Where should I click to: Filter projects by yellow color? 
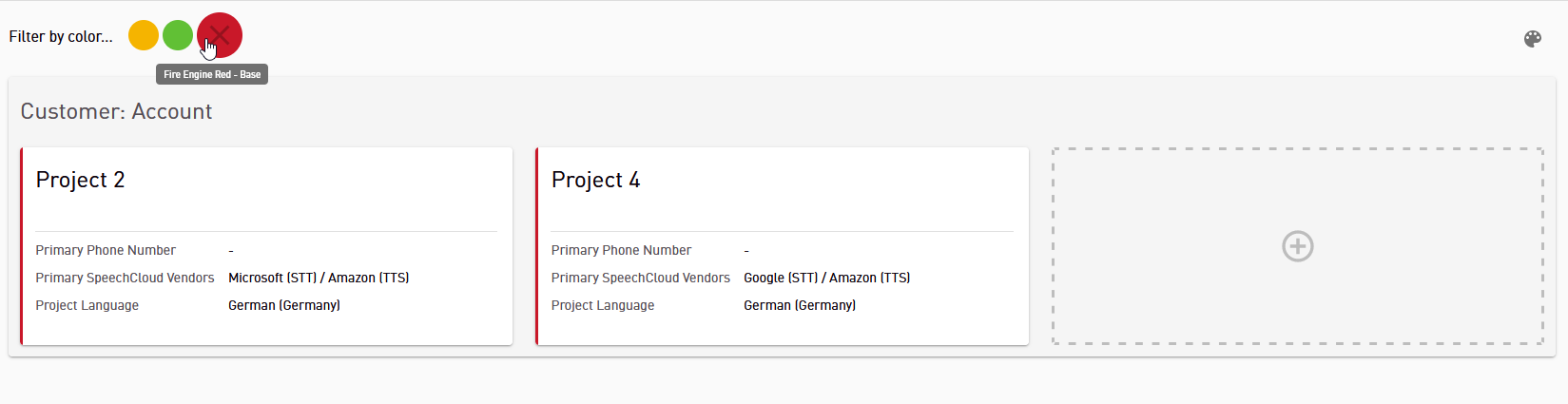pyautogui.click(x=144, y=36)
